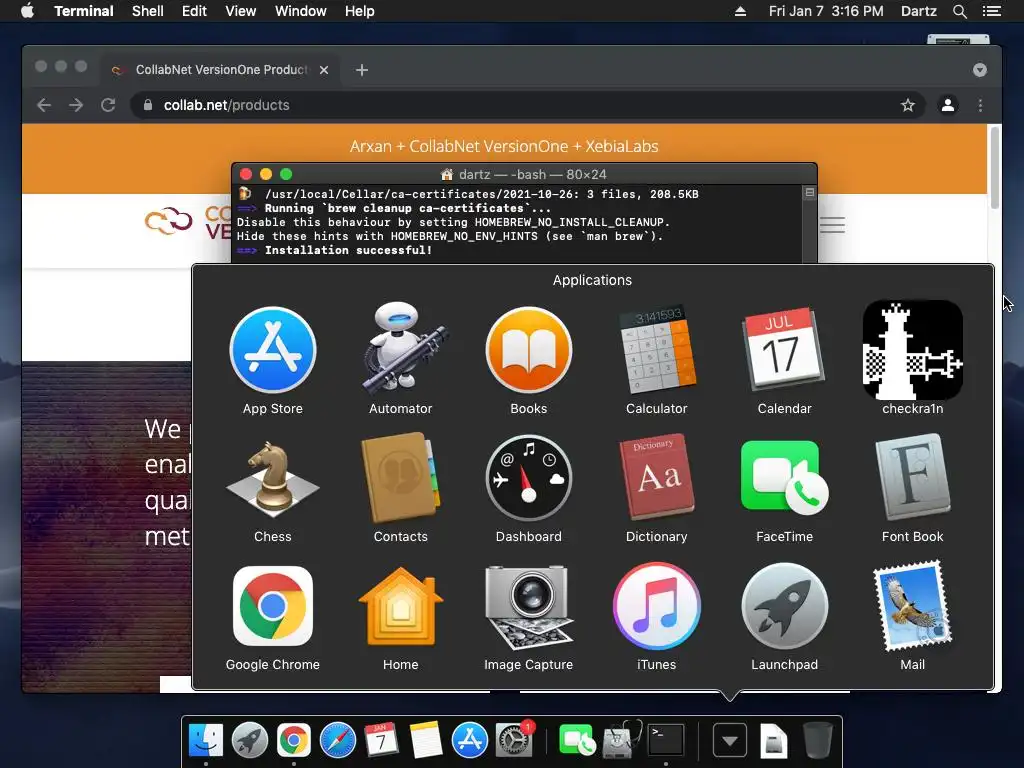1024x768 pixels.
Task: Click the Launchpad rocket in the Dock
Action: [249, 741]
